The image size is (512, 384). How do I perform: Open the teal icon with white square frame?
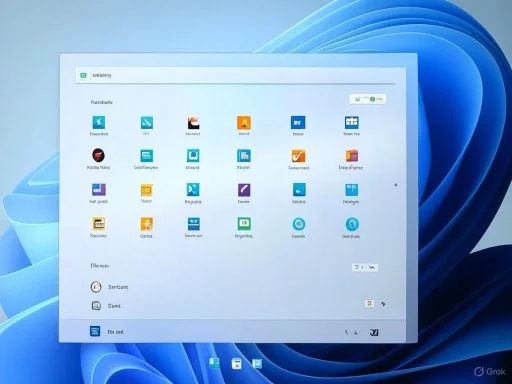(x=193, y=156)
